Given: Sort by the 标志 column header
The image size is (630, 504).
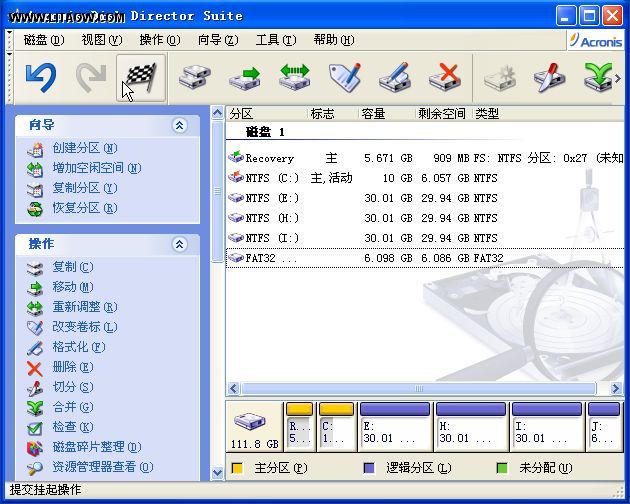Looking at the screenshot, I should [333, 114].
